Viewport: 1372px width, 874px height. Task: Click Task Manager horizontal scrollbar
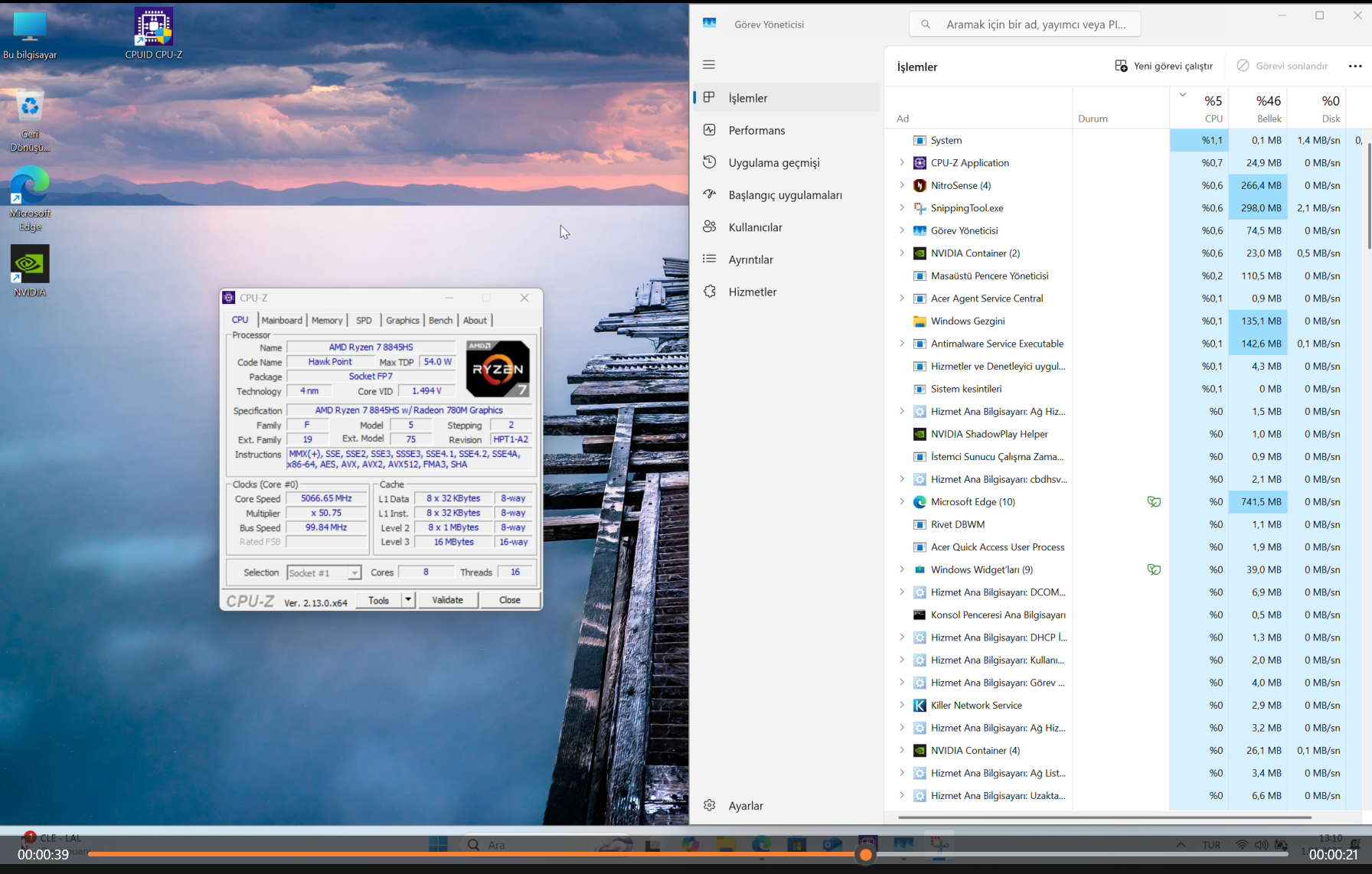tap(1104, 817)
